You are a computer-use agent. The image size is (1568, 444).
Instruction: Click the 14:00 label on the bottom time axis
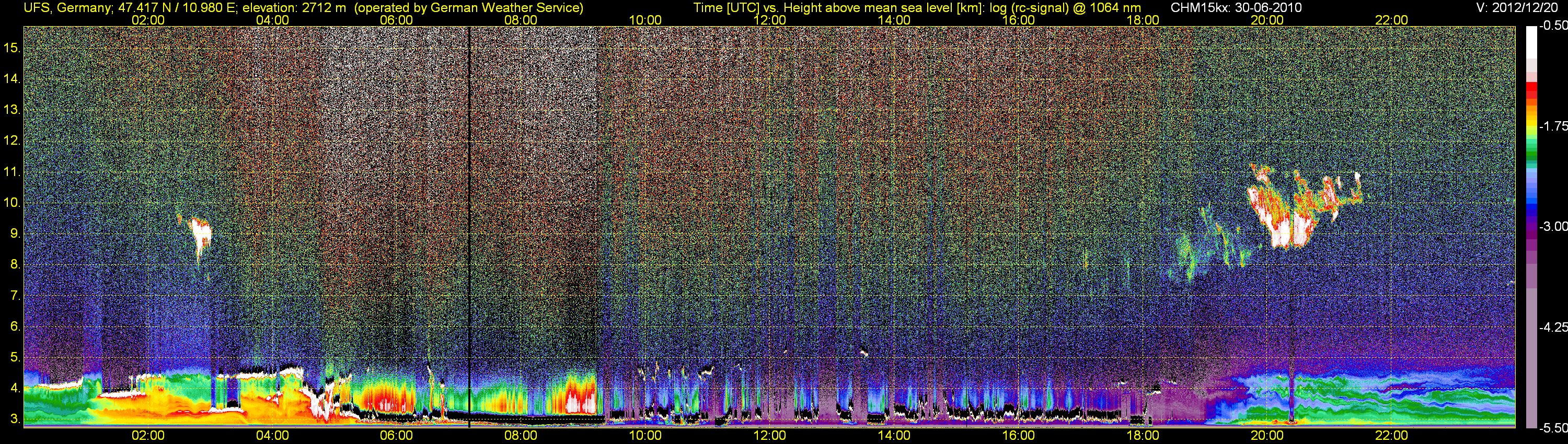[894, 436]
